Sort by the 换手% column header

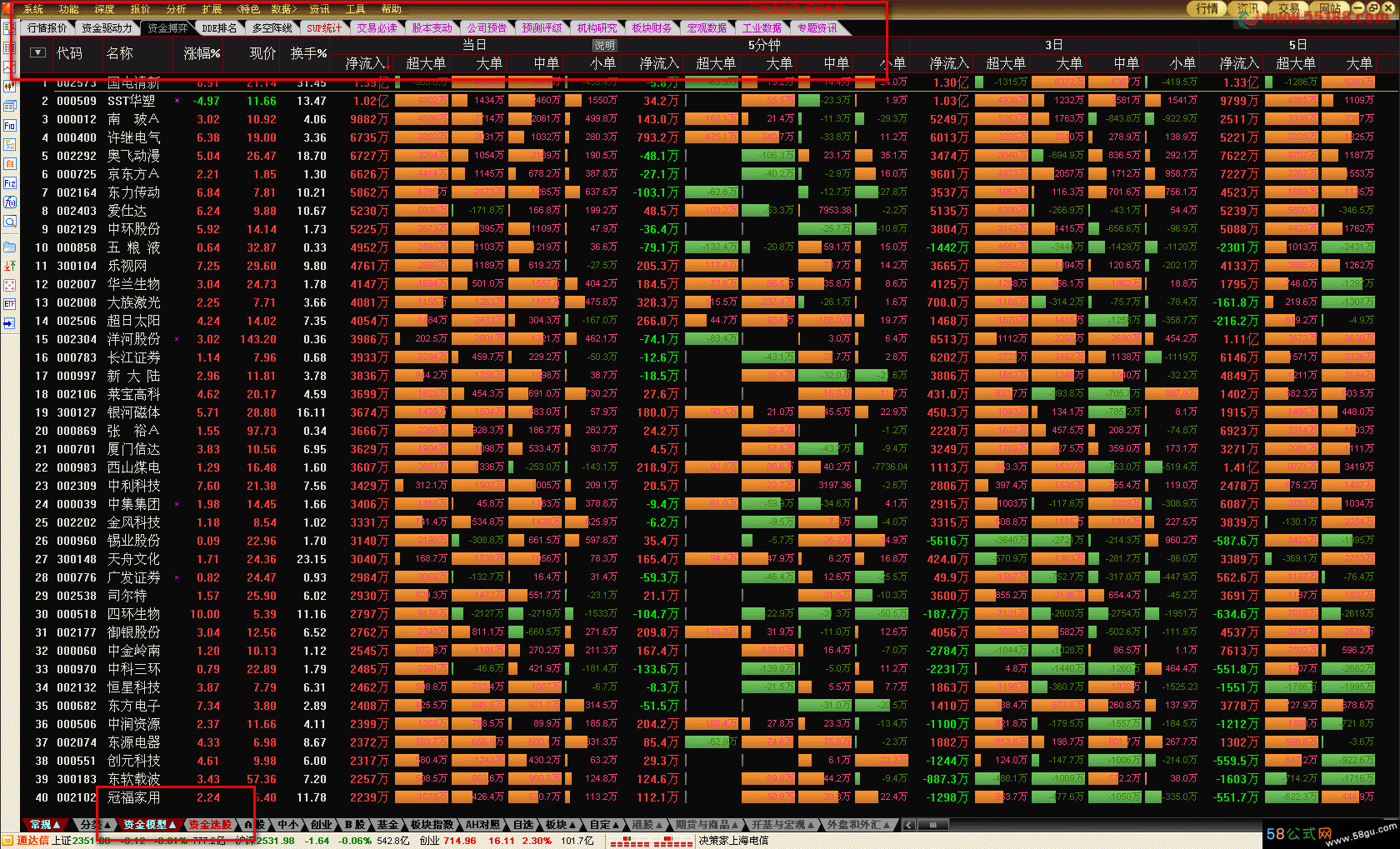click(x=308, y=53)
